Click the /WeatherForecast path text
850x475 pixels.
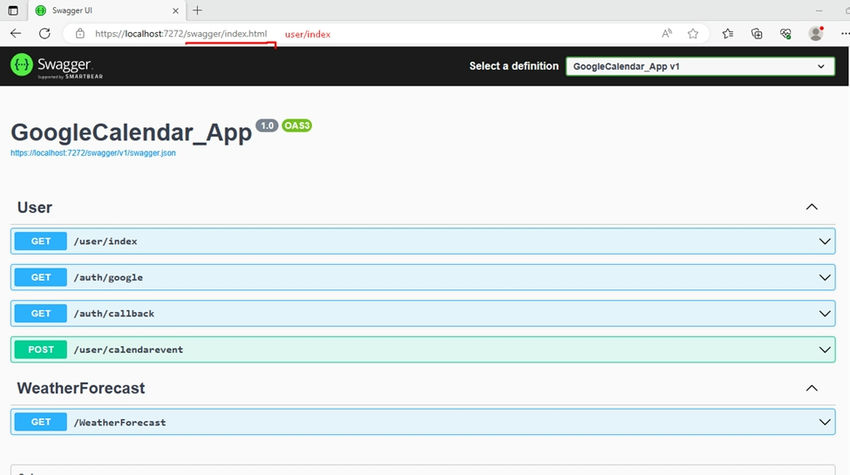(x=120, y=422)
